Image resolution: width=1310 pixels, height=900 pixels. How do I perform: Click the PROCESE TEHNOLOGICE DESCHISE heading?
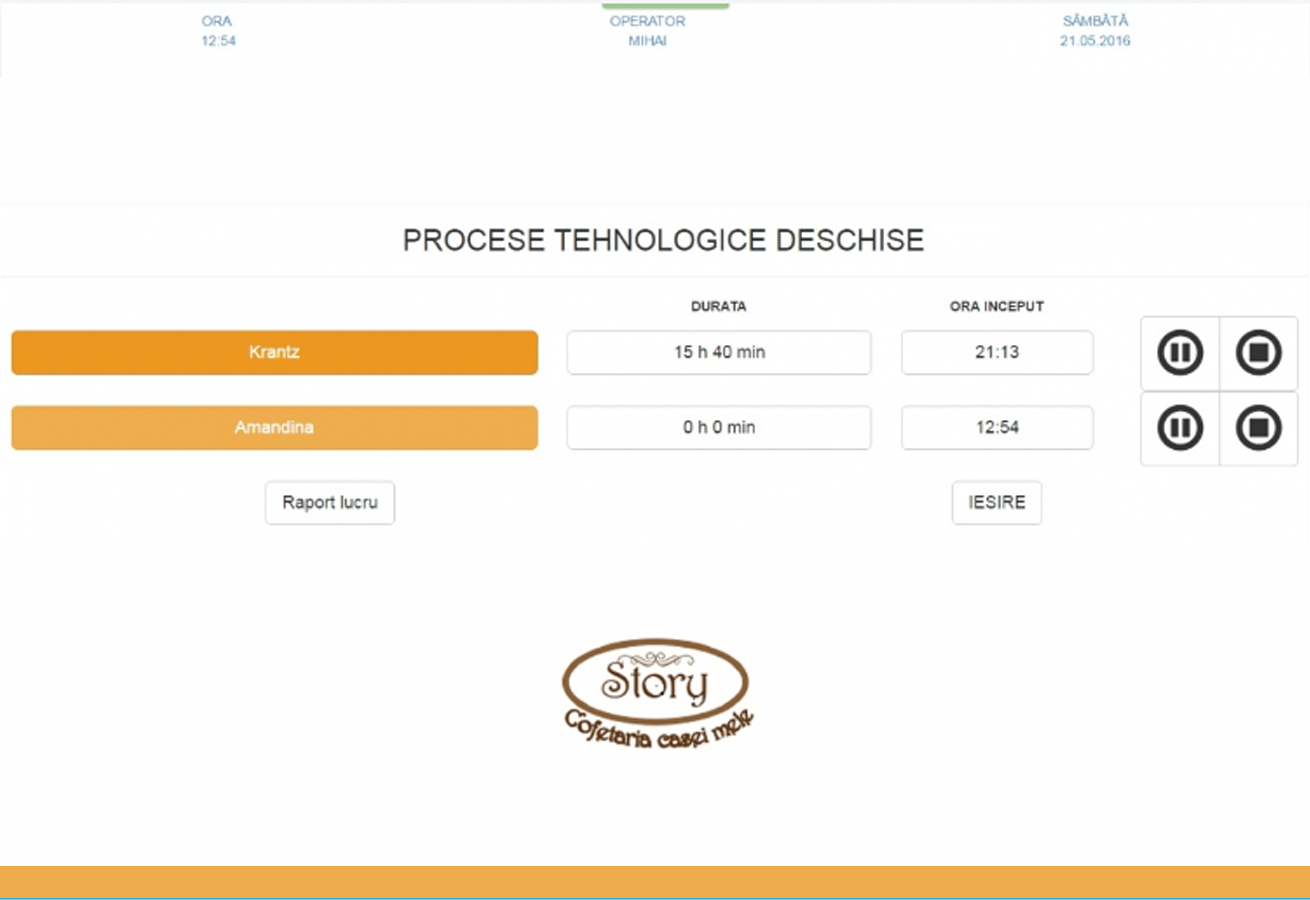pyautogui.click(x=663, y=241)
